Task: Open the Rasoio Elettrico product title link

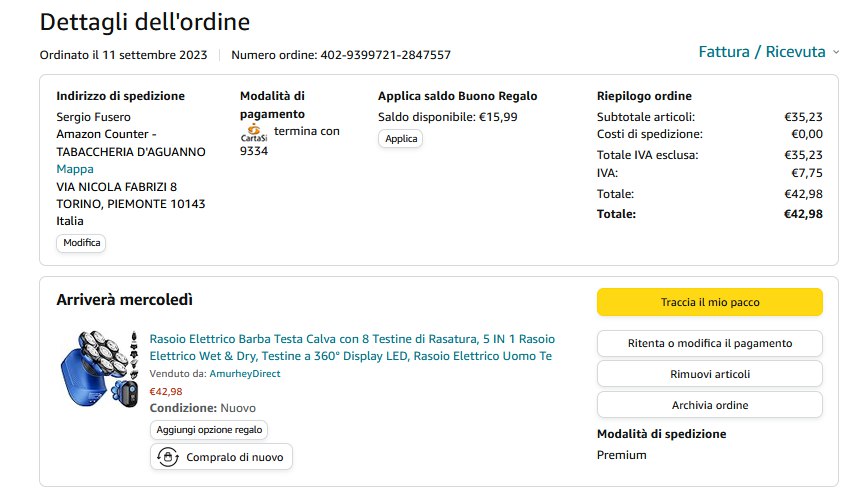Action: [x=352, y=347]
